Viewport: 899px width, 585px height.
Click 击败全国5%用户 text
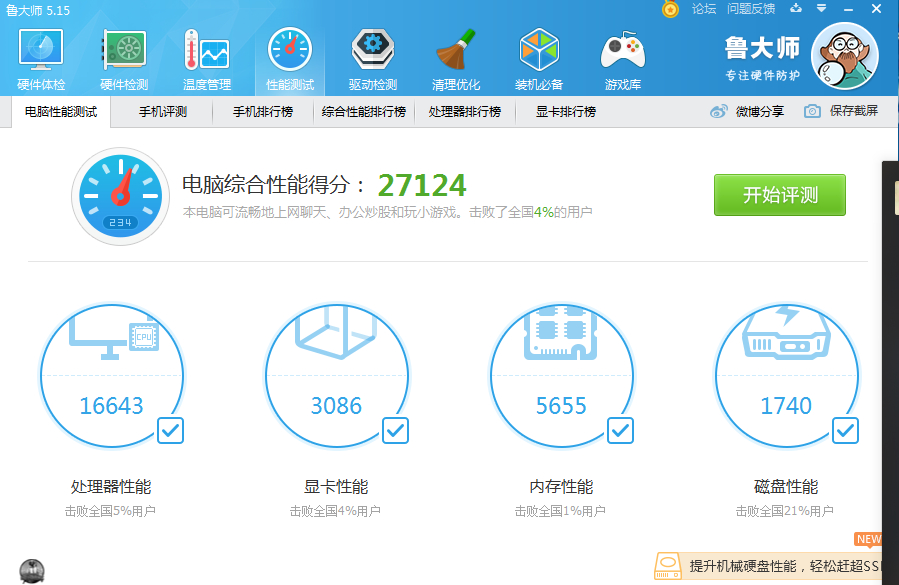(110, 511)
